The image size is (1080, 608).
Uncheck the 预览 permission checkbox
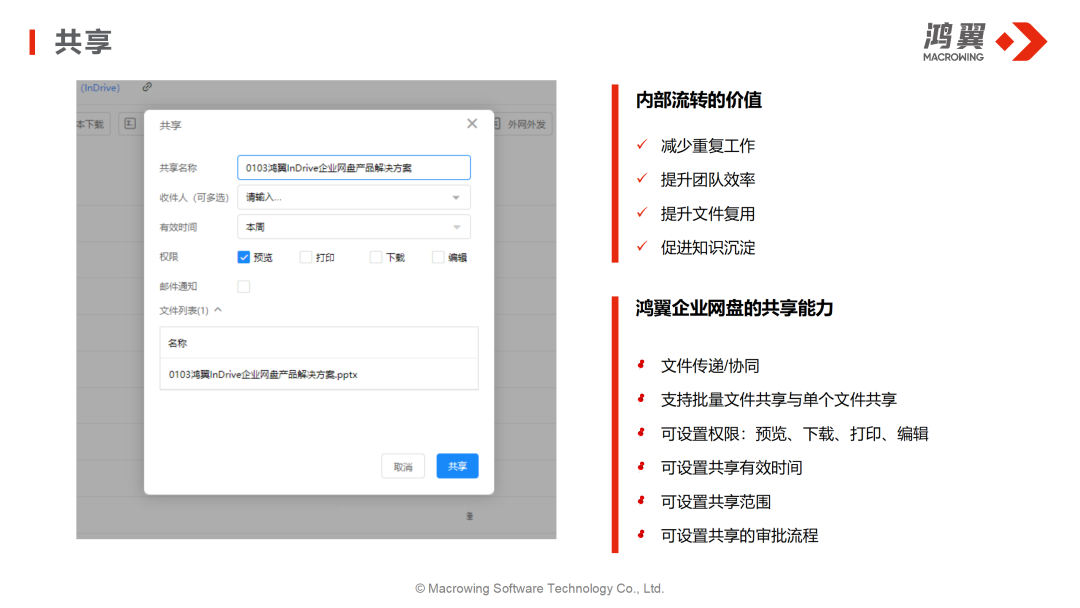tap(244, 257)
